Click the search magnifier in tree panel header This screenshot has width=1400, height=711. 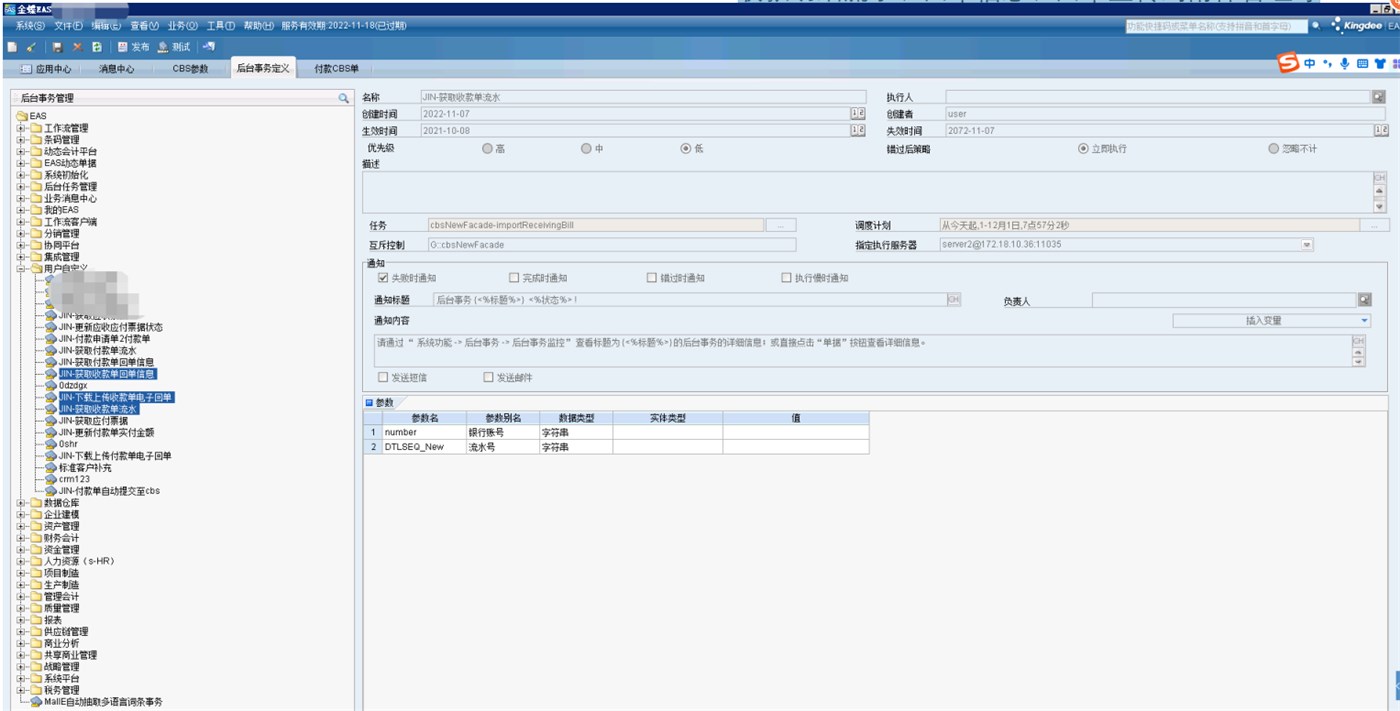coord(343,98)
